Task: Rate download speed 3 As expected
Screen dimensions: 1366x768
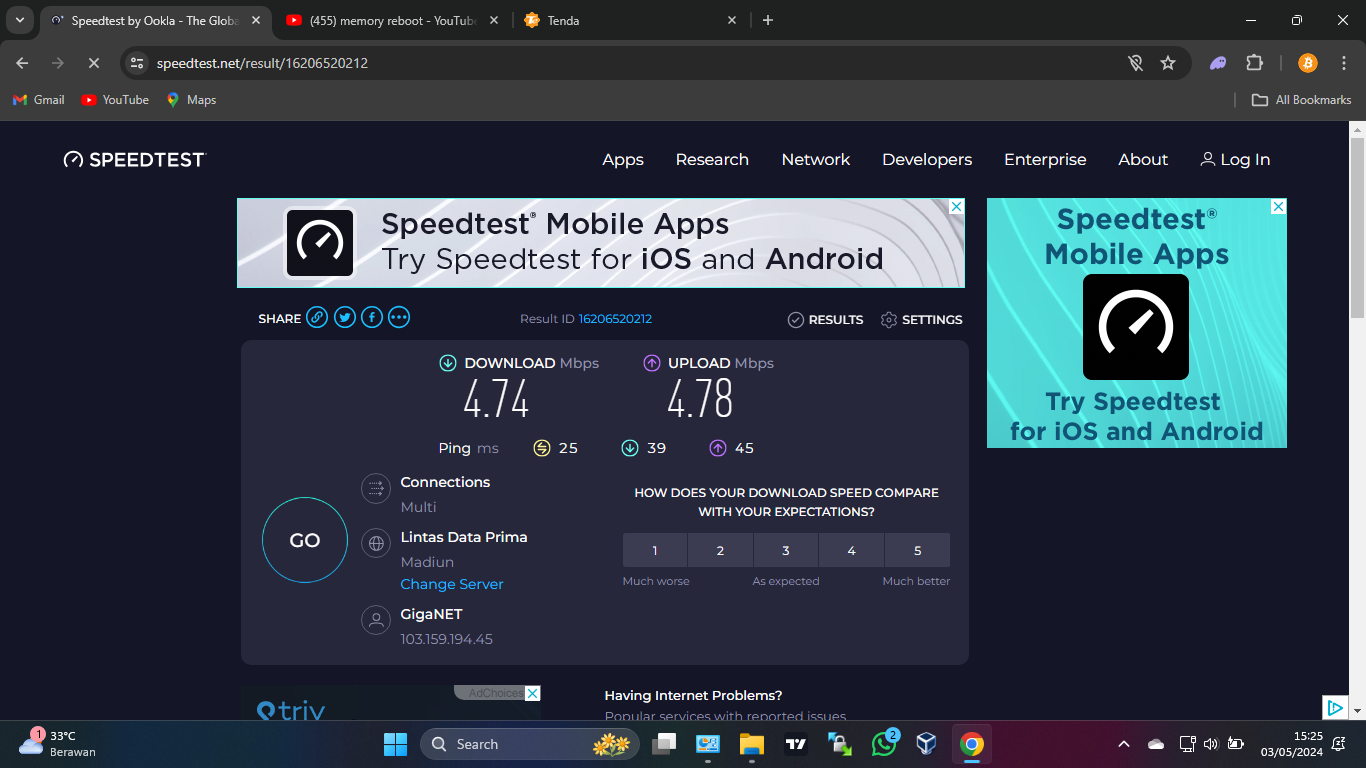Action: [x=786, y=551]
